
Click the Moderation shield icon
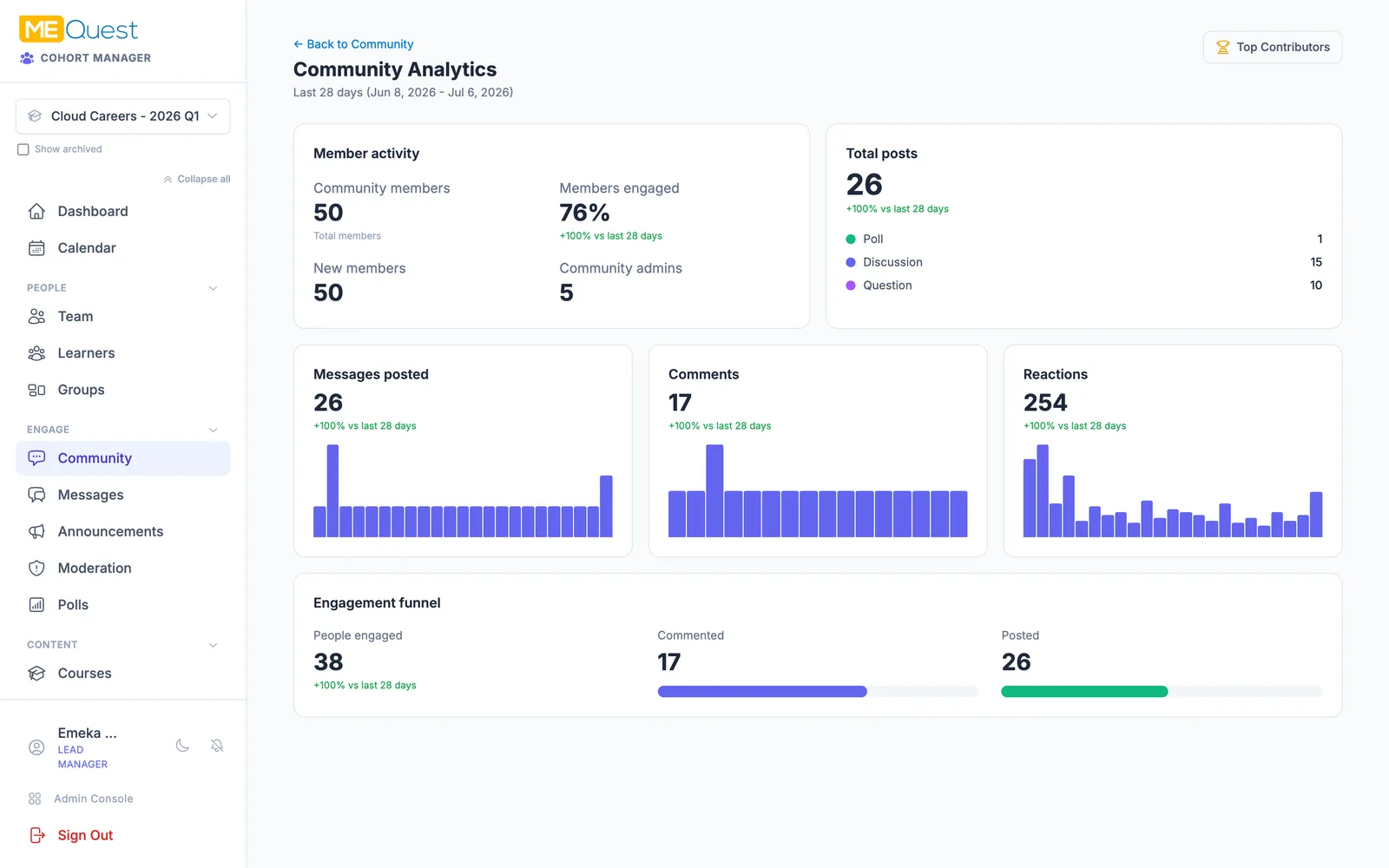[36, 569]
